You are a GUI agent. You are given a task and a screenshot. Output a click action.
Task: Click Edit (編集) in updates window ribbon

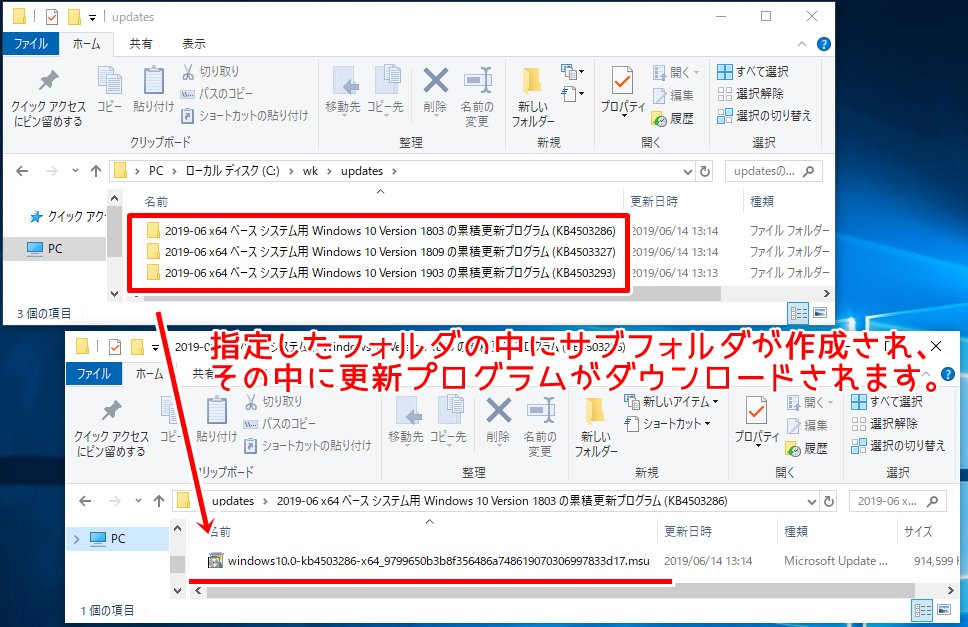[674, 95]
